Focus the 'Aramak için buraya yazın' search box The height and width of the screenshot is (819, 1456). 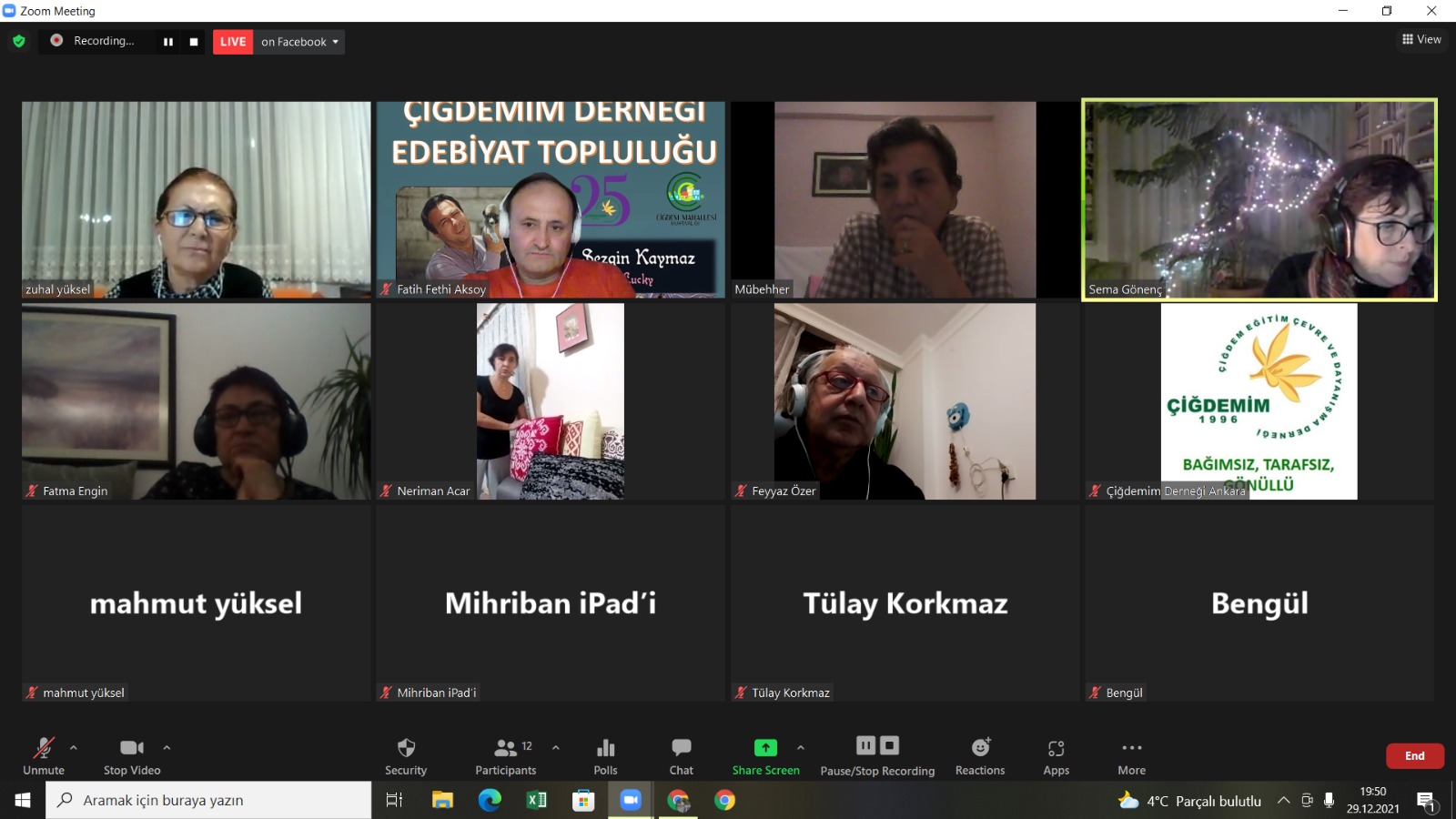point(208,800)
